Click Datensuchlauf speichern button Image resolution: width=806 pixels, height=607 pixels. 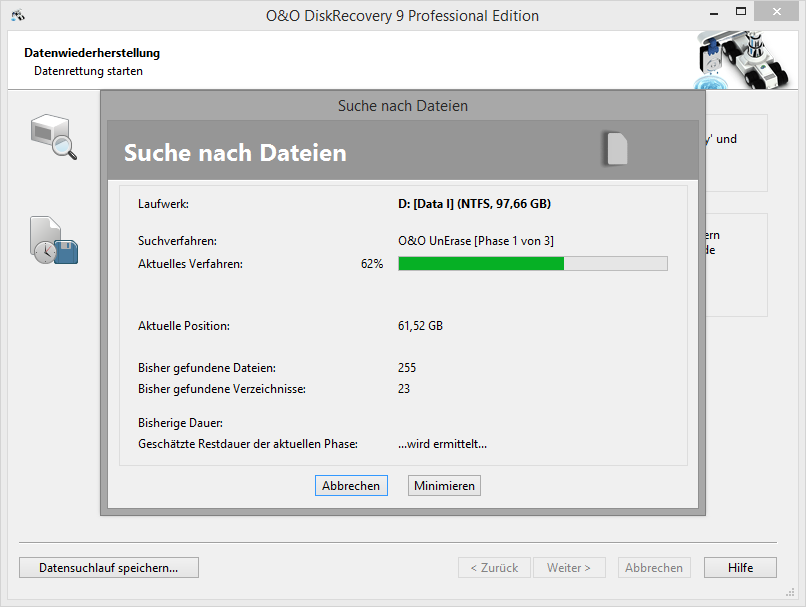click(109, 567)
